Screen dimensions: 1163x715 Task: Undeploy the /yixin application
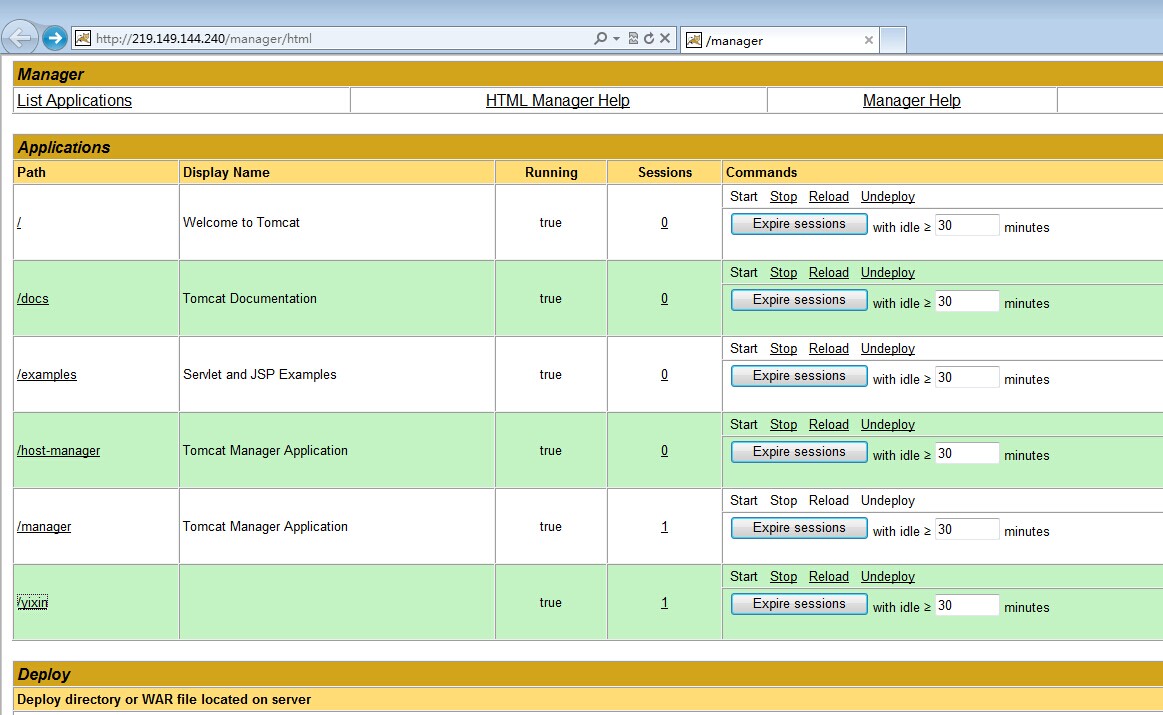click(x=888, y=576)
